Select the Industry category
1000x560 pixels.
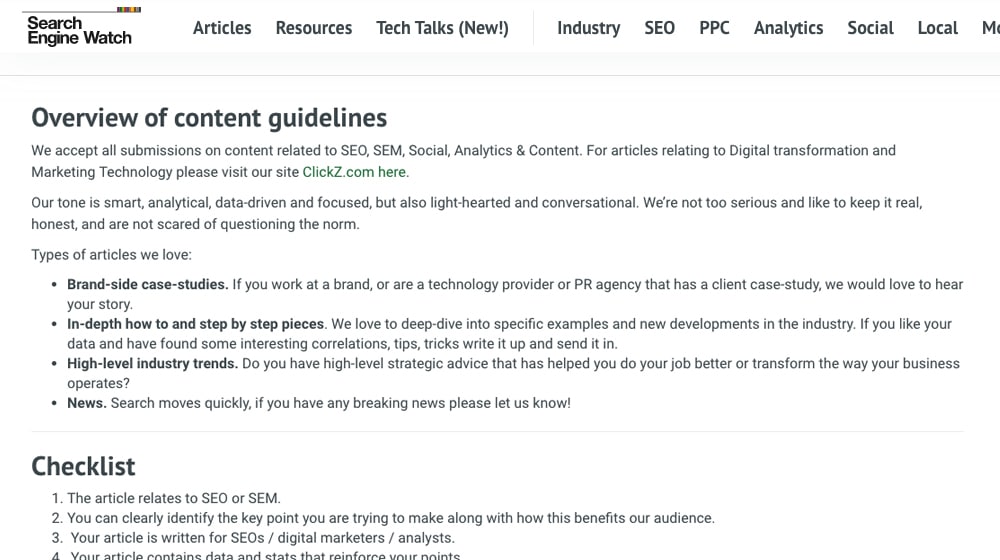click(588, 28)
